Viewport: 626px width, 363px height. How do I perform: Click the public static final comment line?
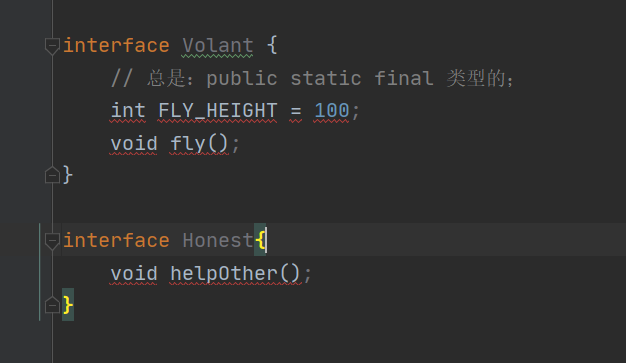point(312,78)
